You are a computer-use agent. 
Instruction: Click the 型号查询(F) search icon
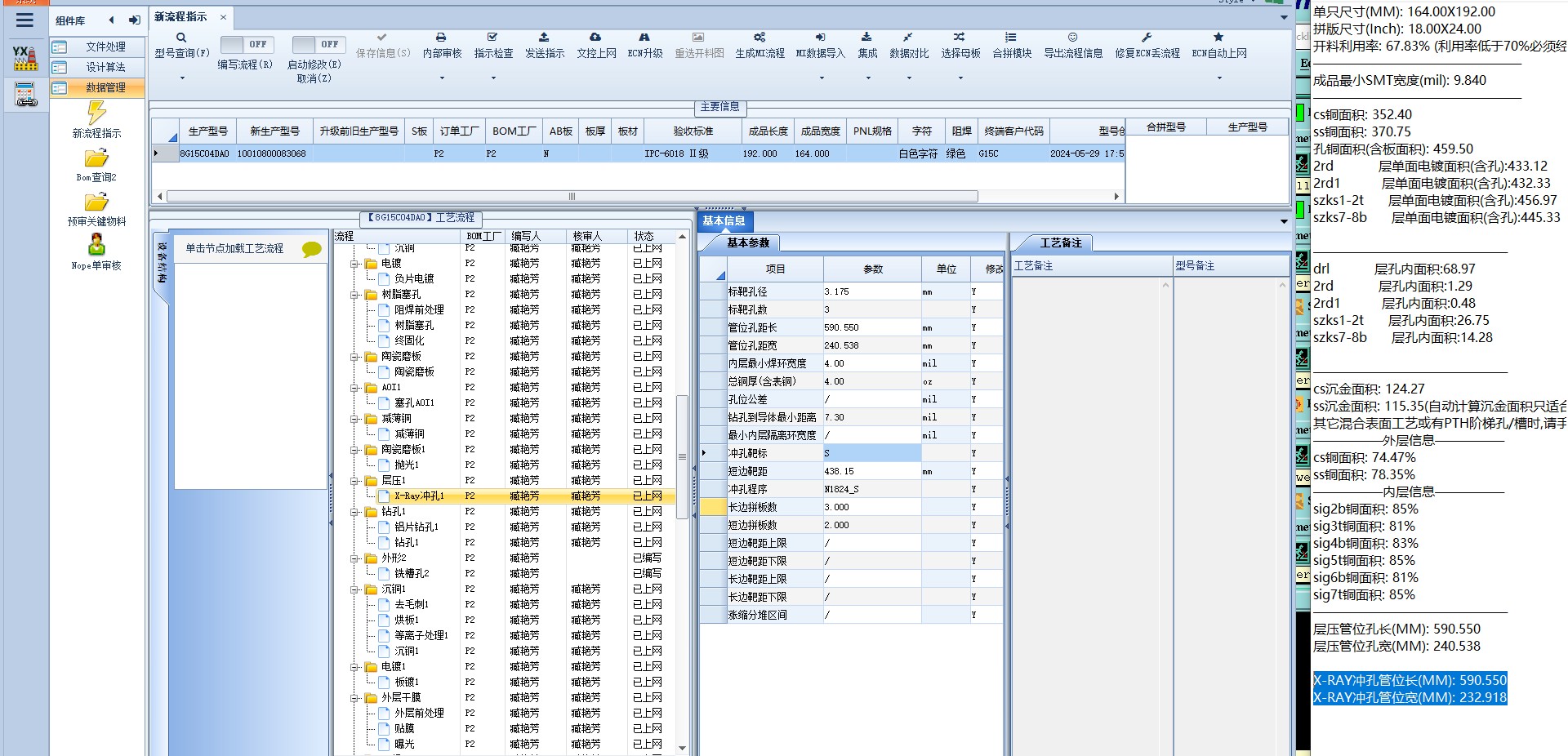tap(181, 38)
